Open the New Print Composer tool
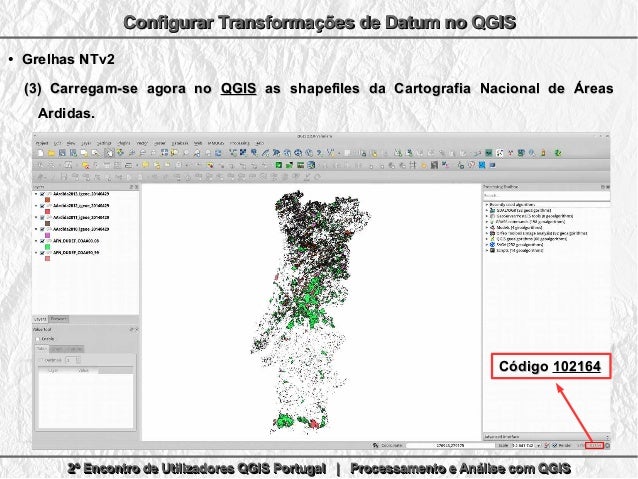Viewport: 638px width, 479px height. pos(84,153)
